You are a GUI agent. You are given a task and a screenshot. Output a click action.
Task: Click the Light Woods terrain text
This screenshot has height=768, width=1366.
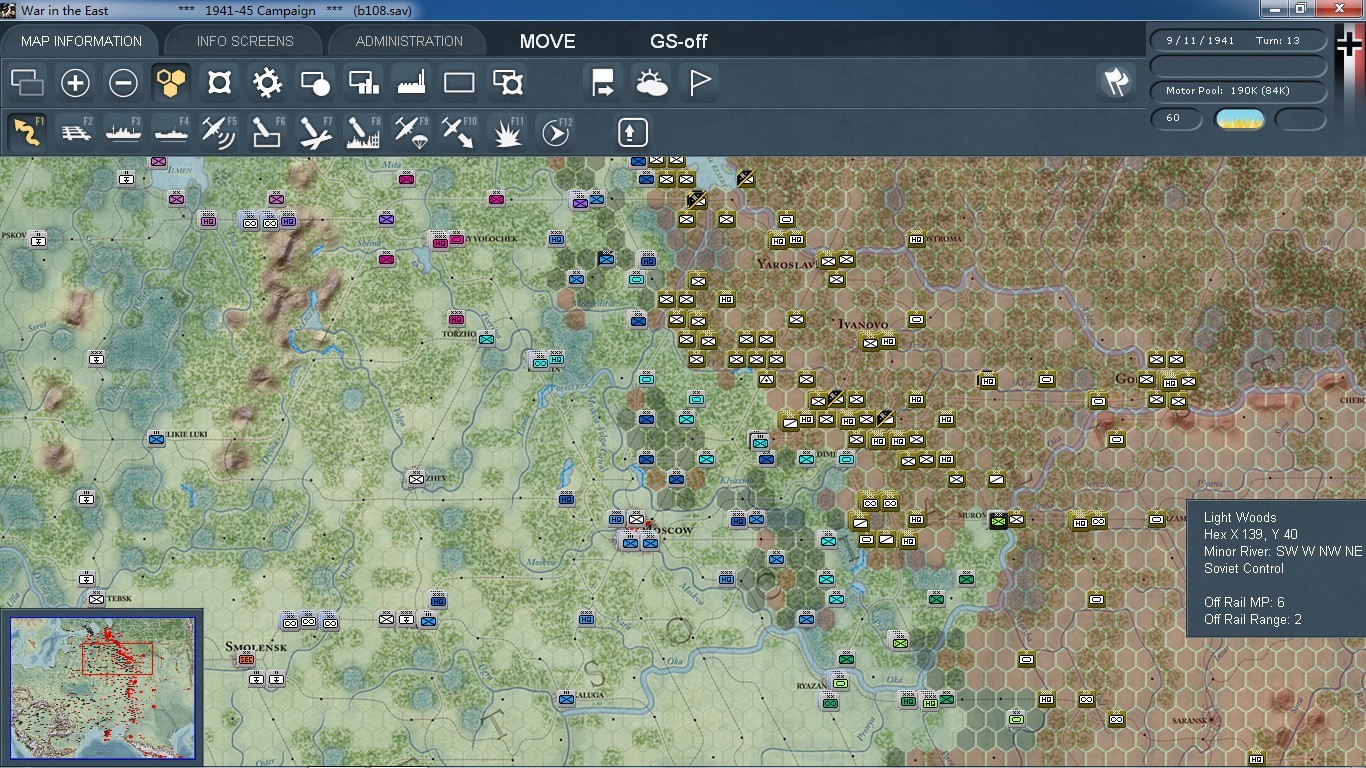[1240, 517]
